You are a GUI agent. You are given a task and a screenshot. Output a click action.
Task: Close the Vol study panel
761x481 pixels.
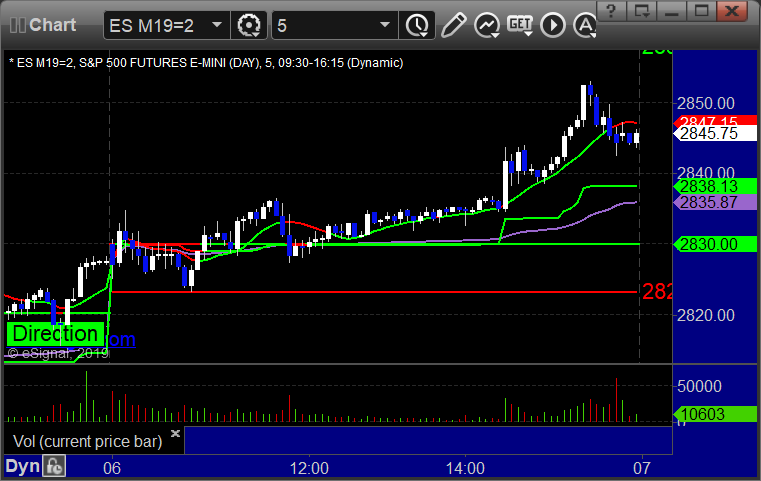[x=175, y=434]
